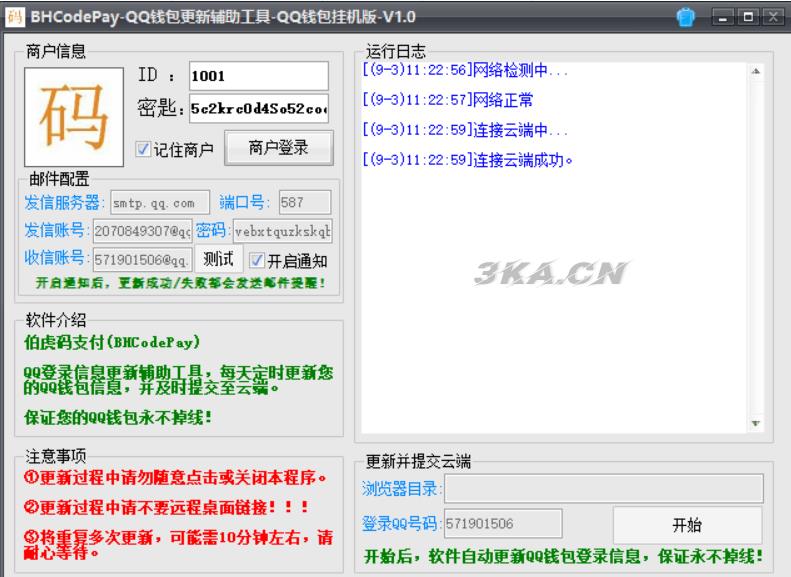
Task: Click warning ②更新过程中请不要远程桌面链接
Action: tap(166, 507)
